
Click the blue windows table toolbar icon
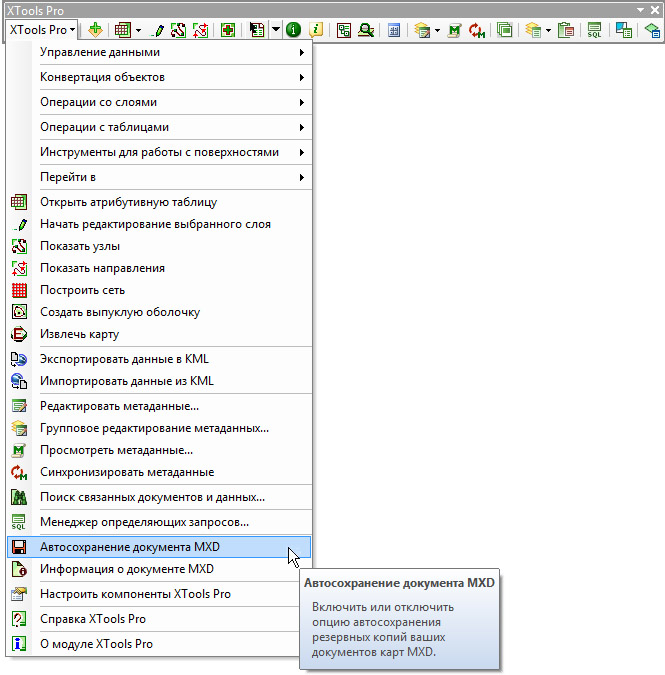point(624,30)
